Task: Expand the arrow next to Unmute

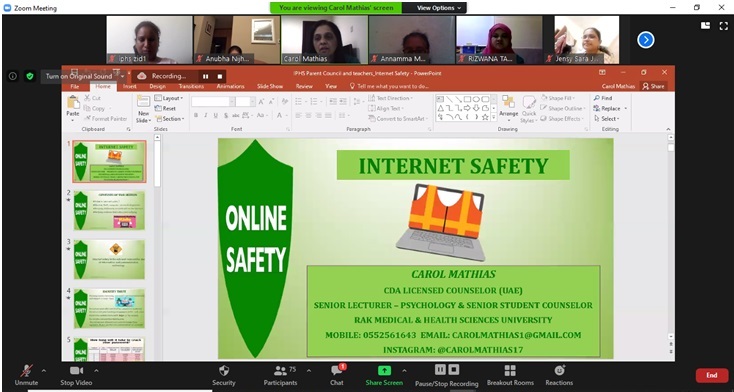Action: tap(44, 370)
